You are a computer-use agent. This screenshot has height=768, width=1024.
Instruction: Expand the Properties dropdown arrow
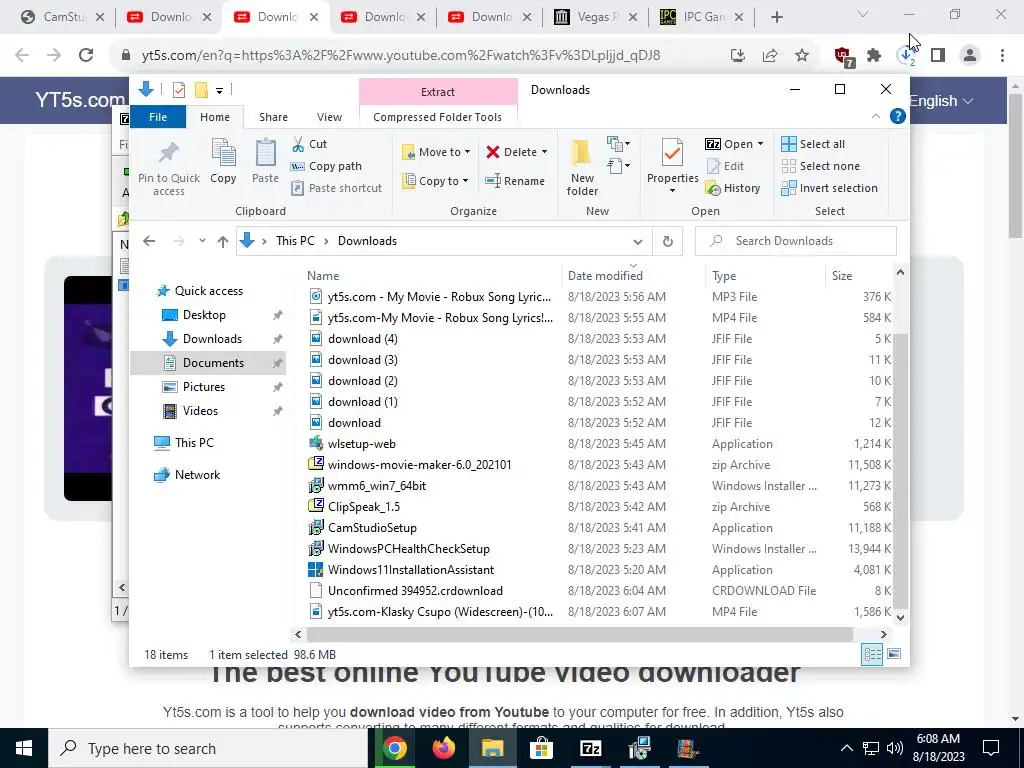coord(672,191)
